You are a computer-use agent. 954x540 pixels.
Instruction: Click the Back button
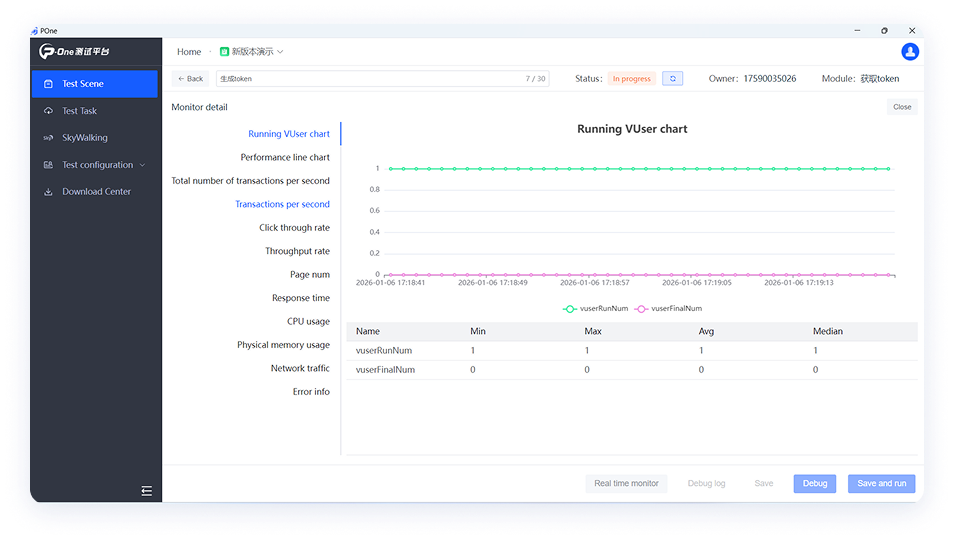pos(190,79)
